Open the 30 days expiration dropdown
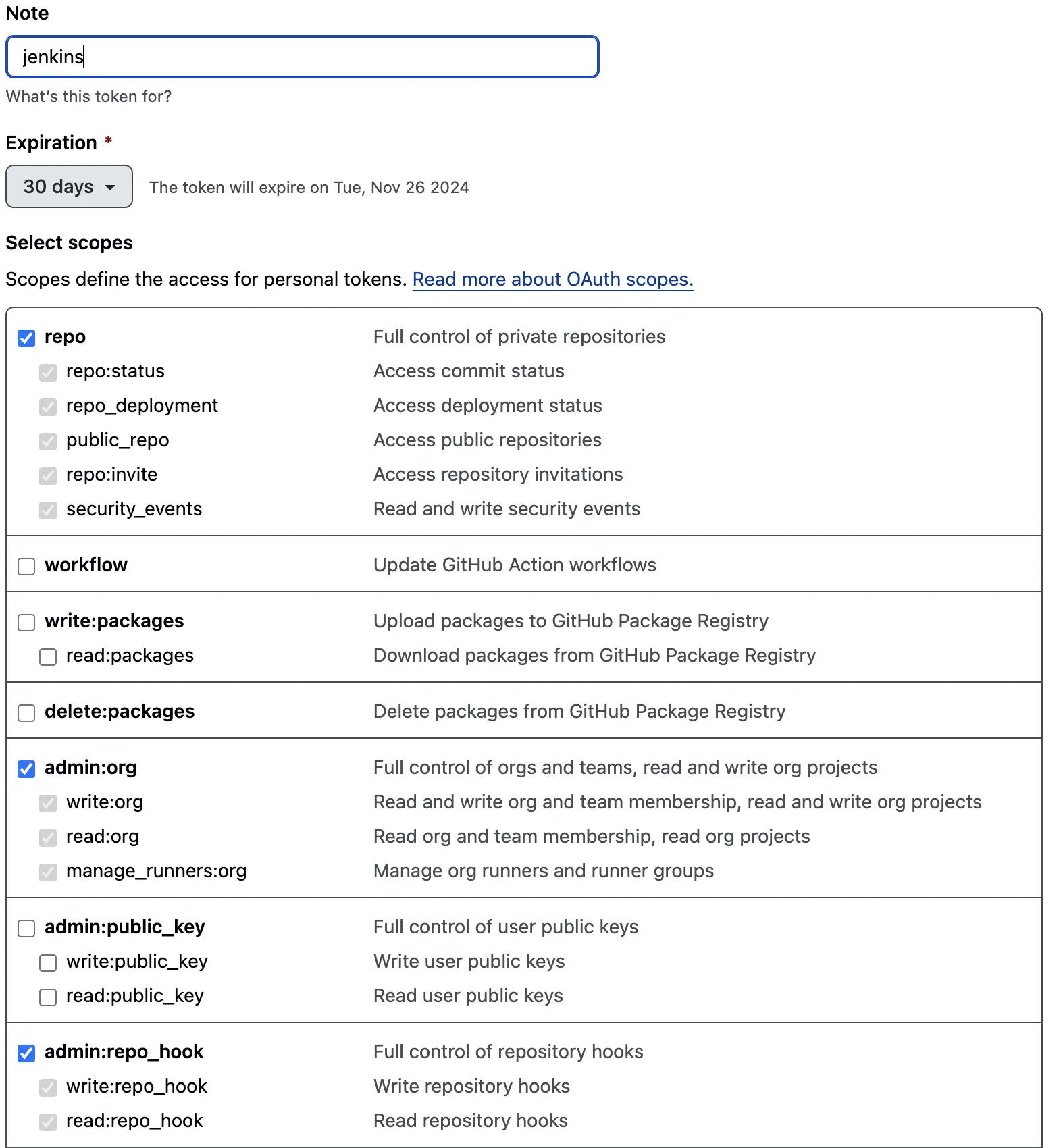The image size is (1063, 1148). [68, 186]
